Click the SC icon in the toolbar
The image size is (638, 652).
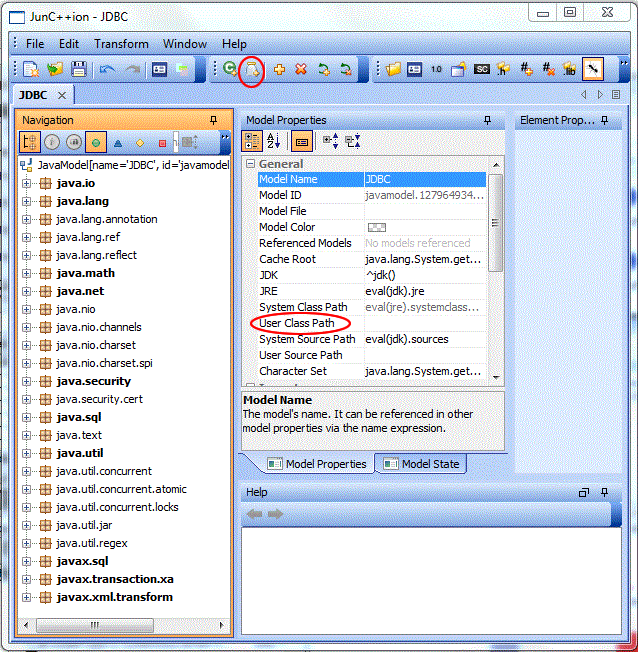(482, 69)
